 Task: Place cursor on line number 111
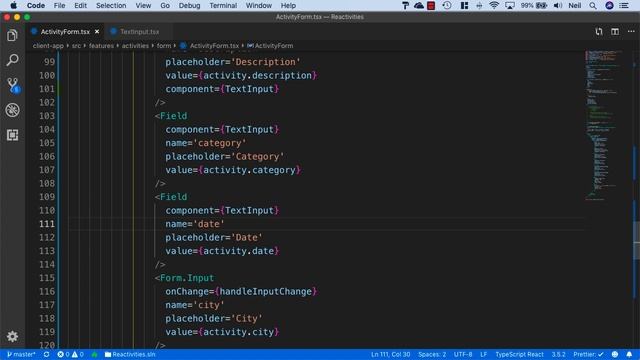point(47,224)
